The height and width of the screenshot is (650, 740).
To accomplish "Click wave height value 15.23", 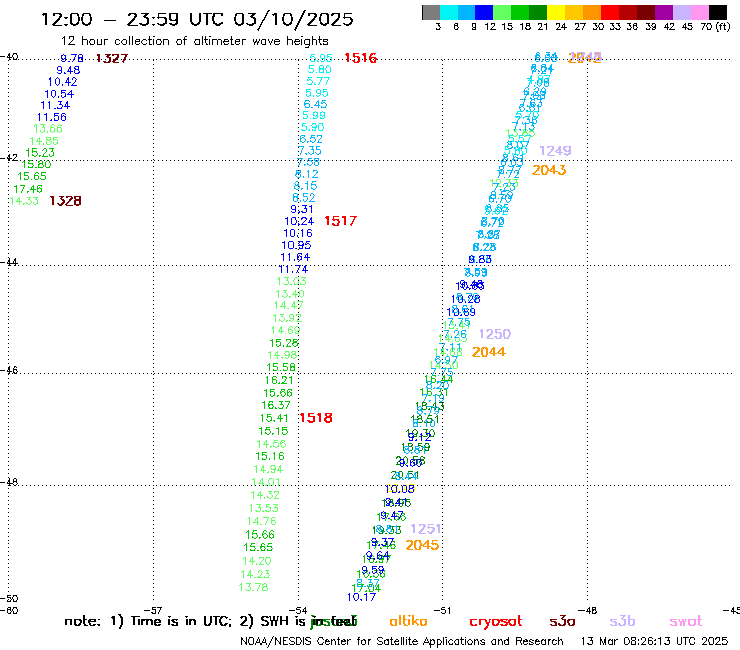I will [x=40, y=153].
